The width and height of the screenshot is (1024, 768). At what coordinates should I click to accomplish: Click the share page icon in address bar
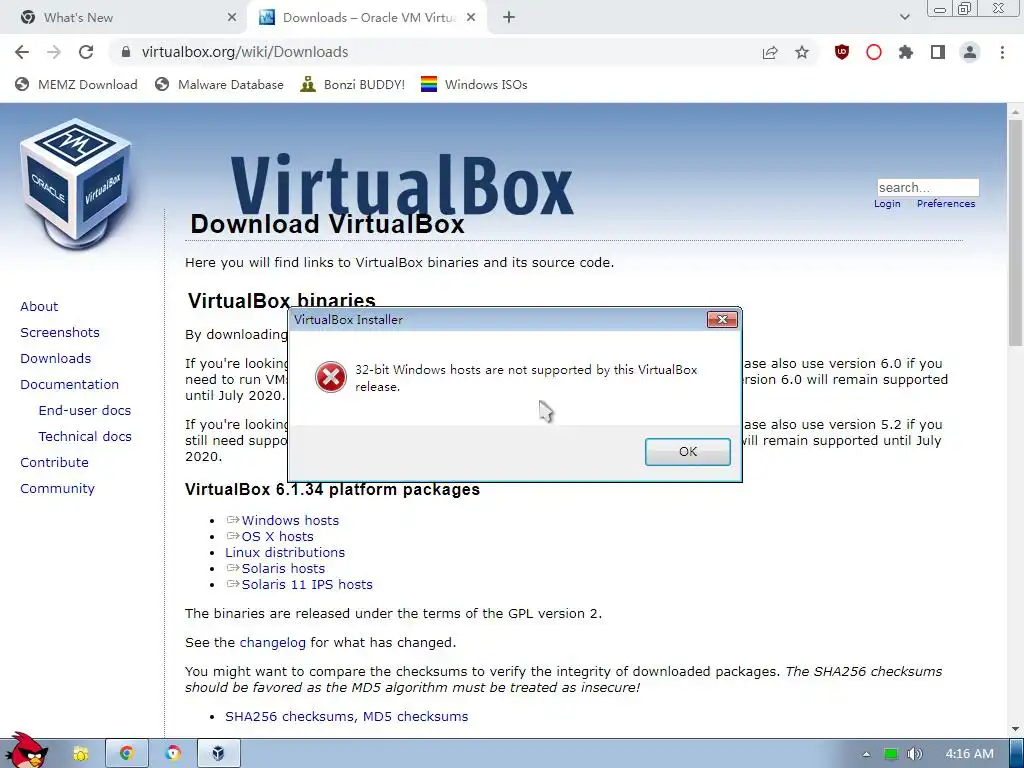(770, 52)
